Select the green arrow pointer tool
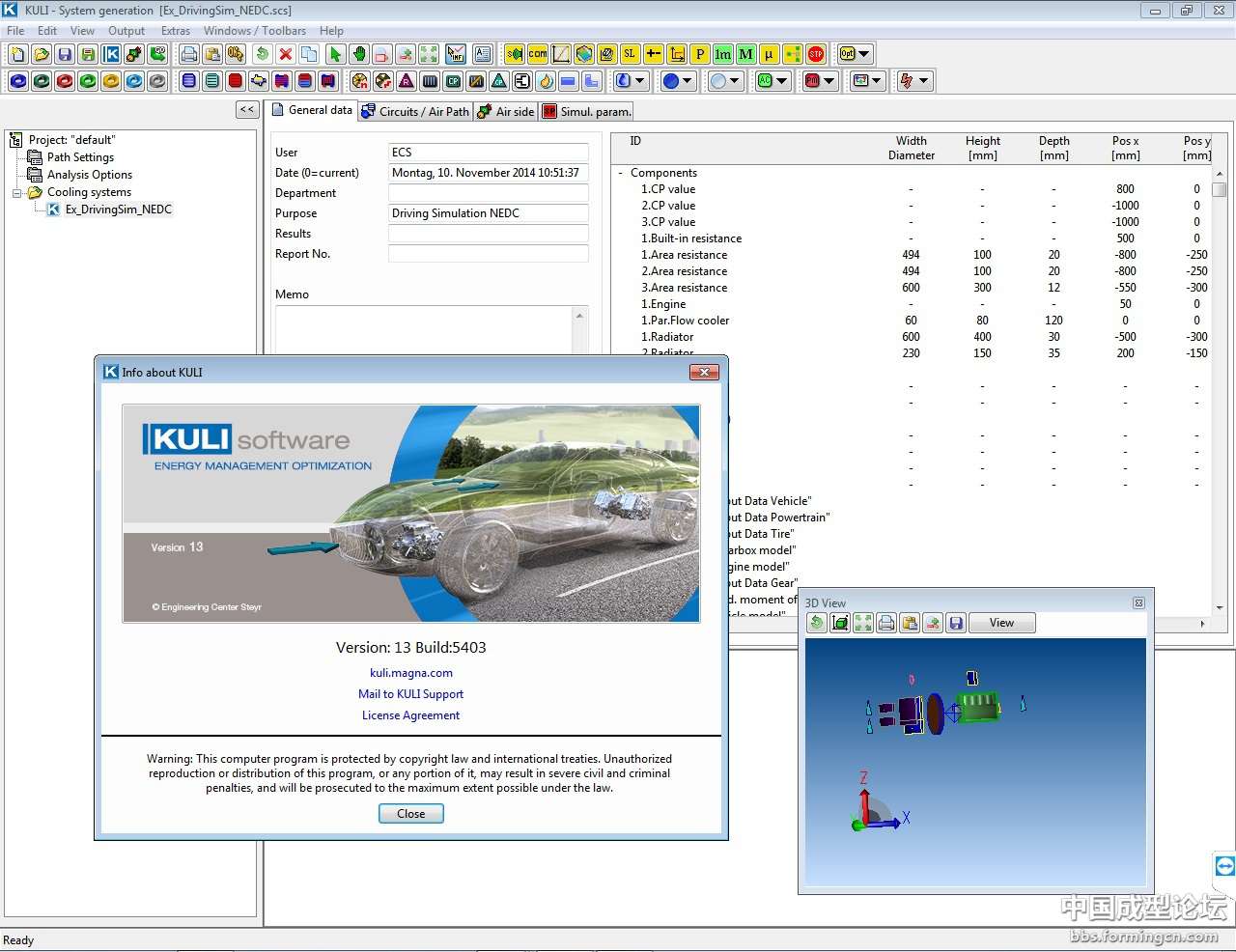The width and height of the screenshot is (1236, 952). 335,54
